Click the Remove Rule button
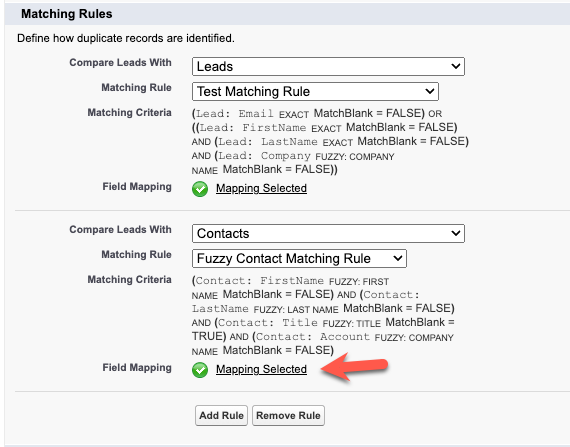Image resolution: width=570 pixels, height=447 pixels. 288,415
